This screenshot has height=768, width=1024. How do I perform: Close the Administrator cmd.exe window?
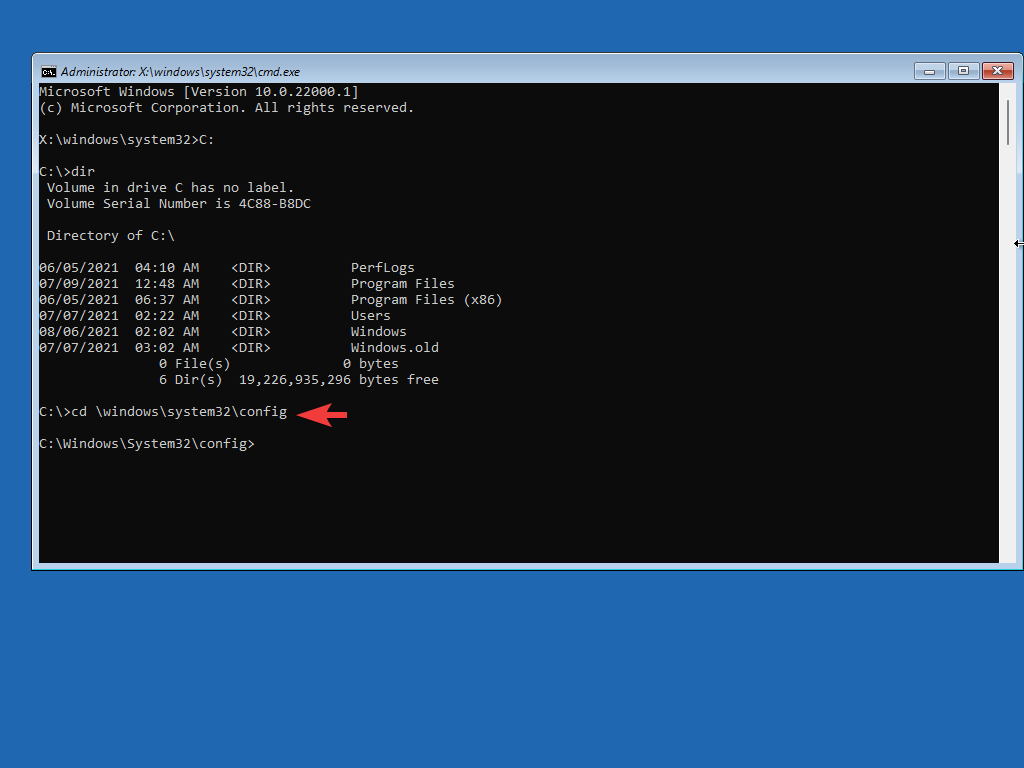[998, 71]
